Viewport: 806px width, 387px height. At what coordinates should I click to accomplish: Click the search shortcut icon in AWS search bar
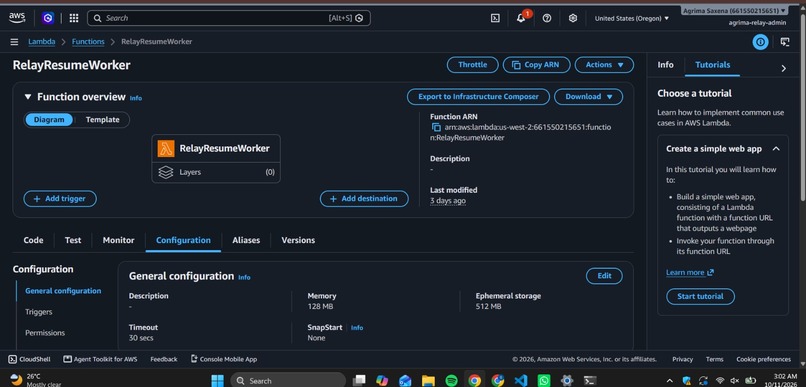click(x=359, y=18)
